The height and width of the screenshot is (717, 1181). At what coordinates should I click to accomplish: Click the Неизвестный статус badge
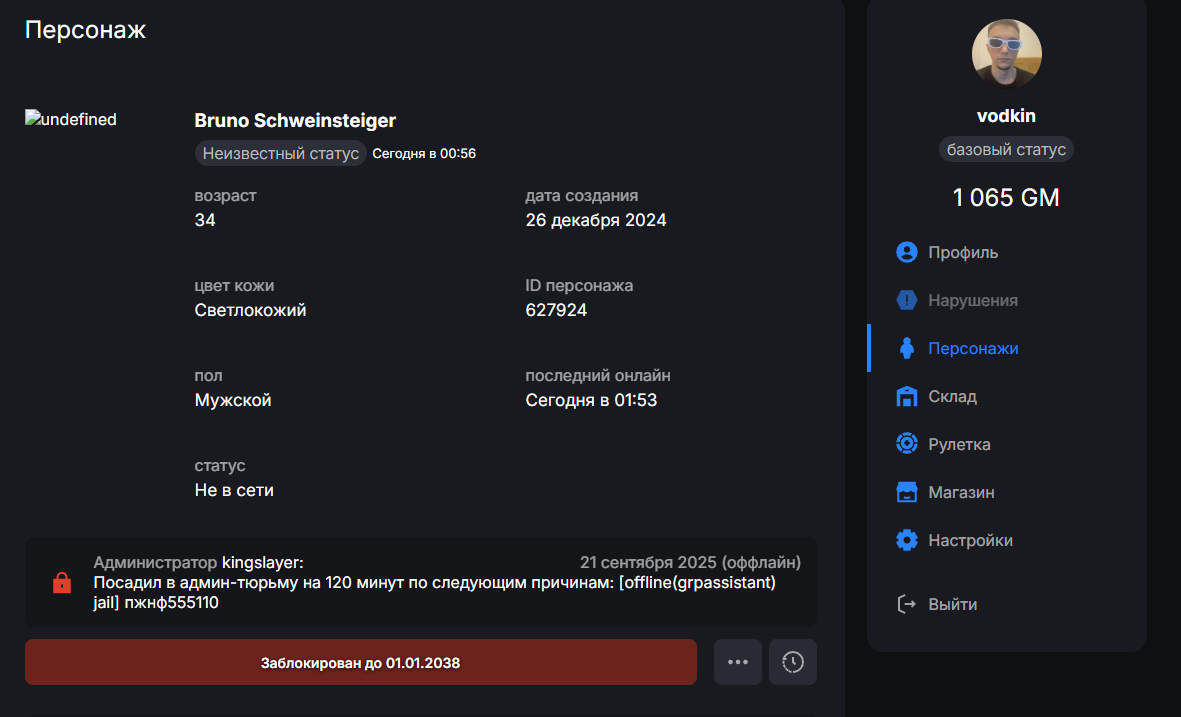pyautogui.click(x=280, y=153)
